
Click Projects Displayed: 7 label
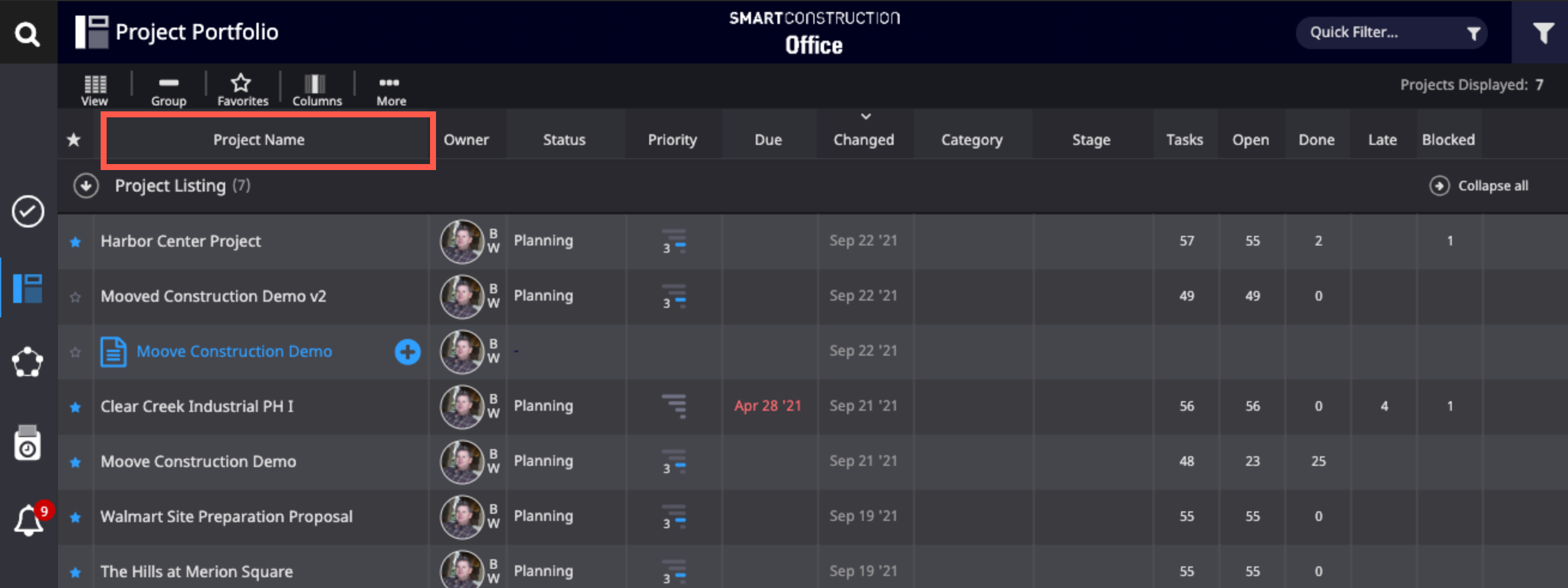1472,84
